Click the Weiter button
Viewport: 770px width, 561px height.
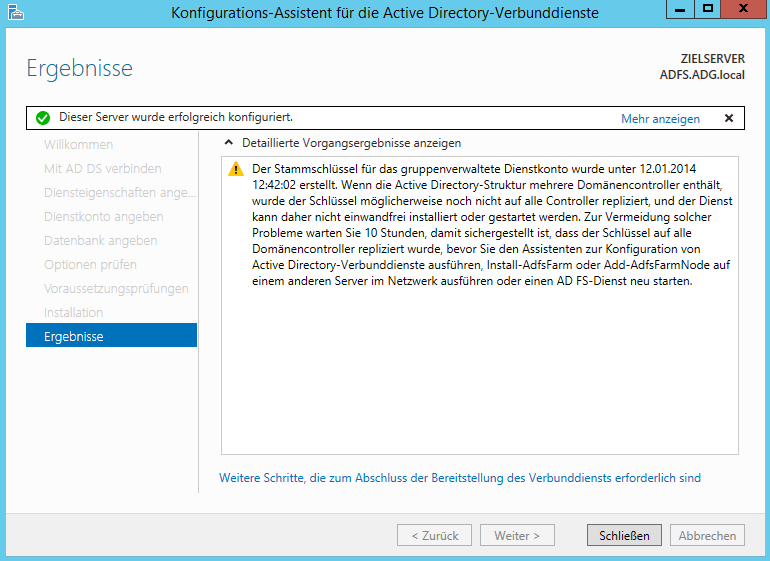(x=517, y=535)
